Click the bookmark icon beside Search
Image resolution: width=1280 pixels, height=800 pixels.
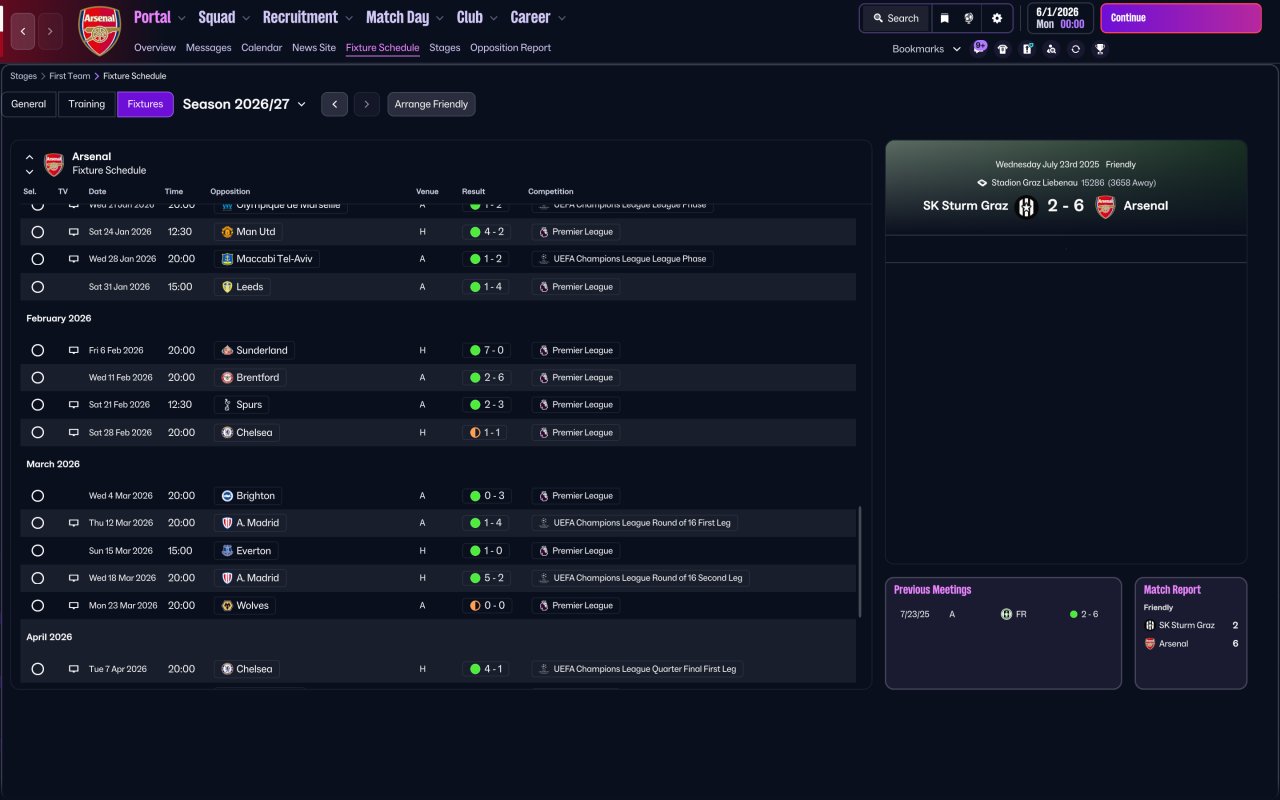[x=944, y=18]
